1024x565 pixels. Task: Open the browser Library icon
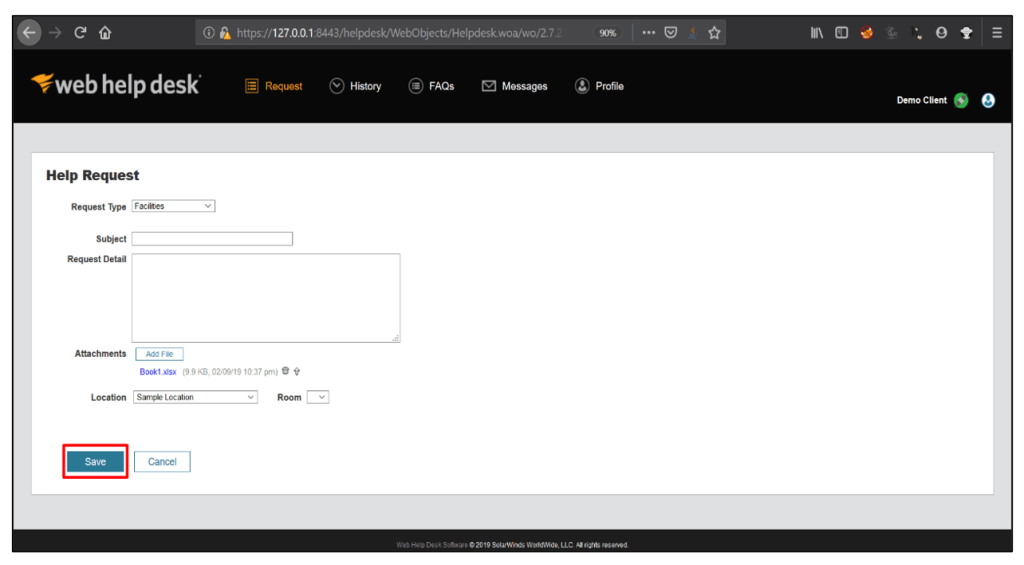pyautogui.click(x=817, y=33)
